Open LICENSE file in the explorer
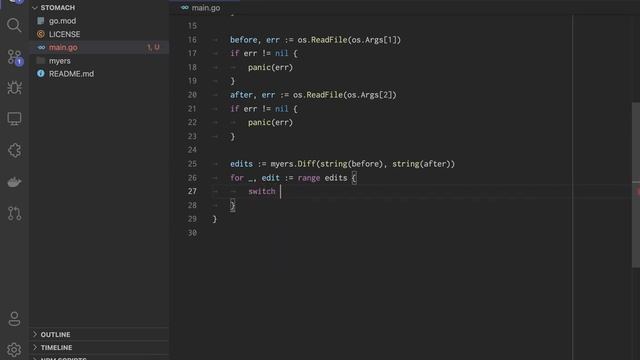This screenshot has height=360, width=640. click(99, 34)
